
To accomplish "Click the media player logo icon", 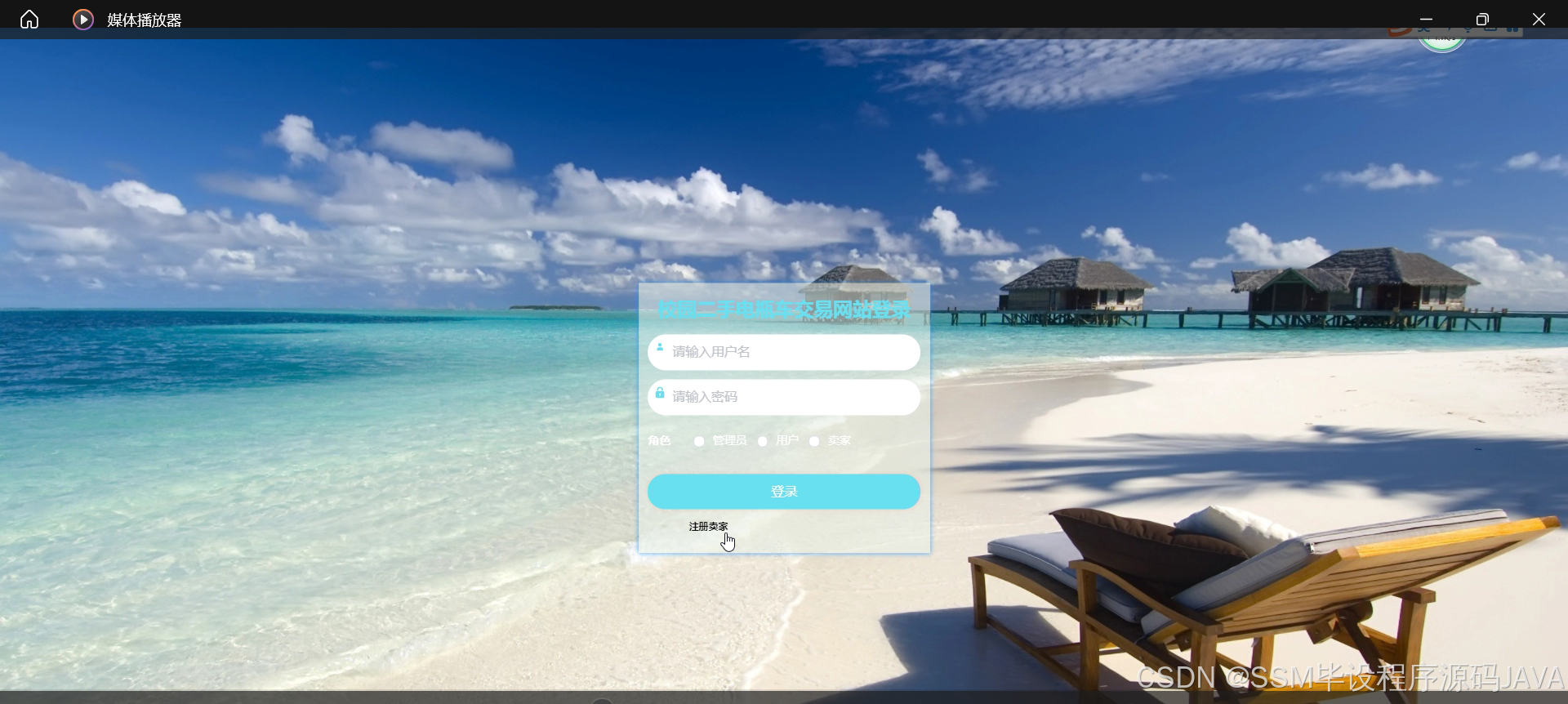I will click(x=83, y=20).
